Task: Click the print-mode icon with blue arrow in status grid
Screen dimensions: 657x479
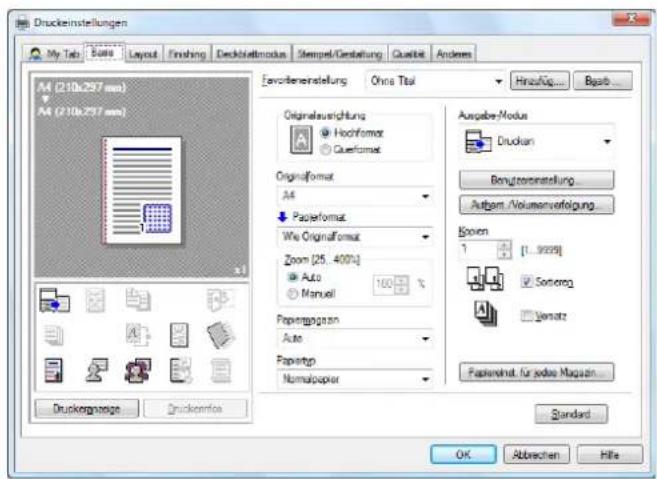Action: click(55, 300)
